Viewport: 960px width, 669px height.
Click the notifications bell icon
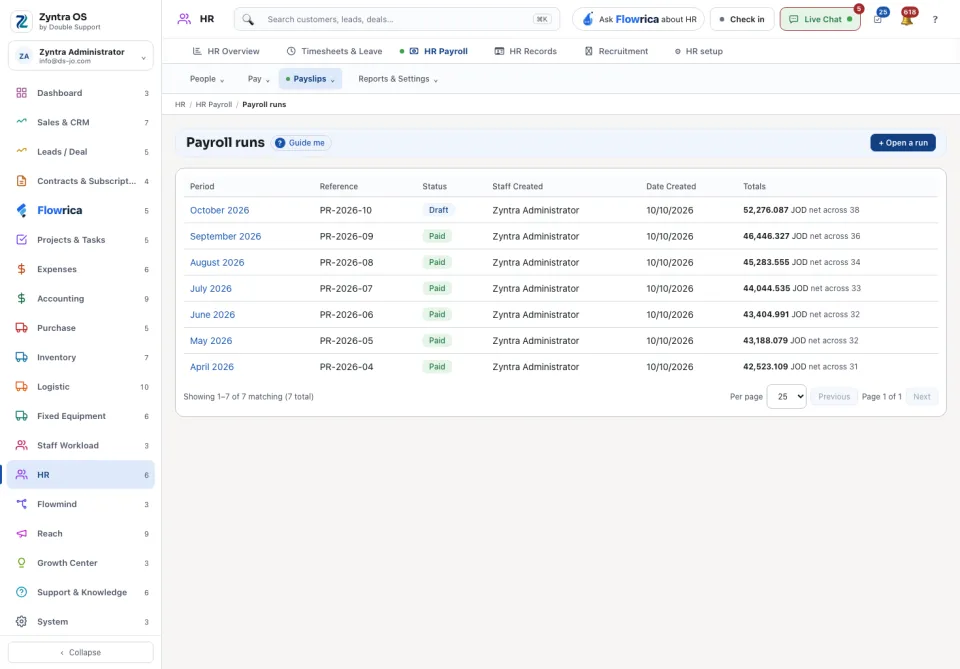(907, 20)
